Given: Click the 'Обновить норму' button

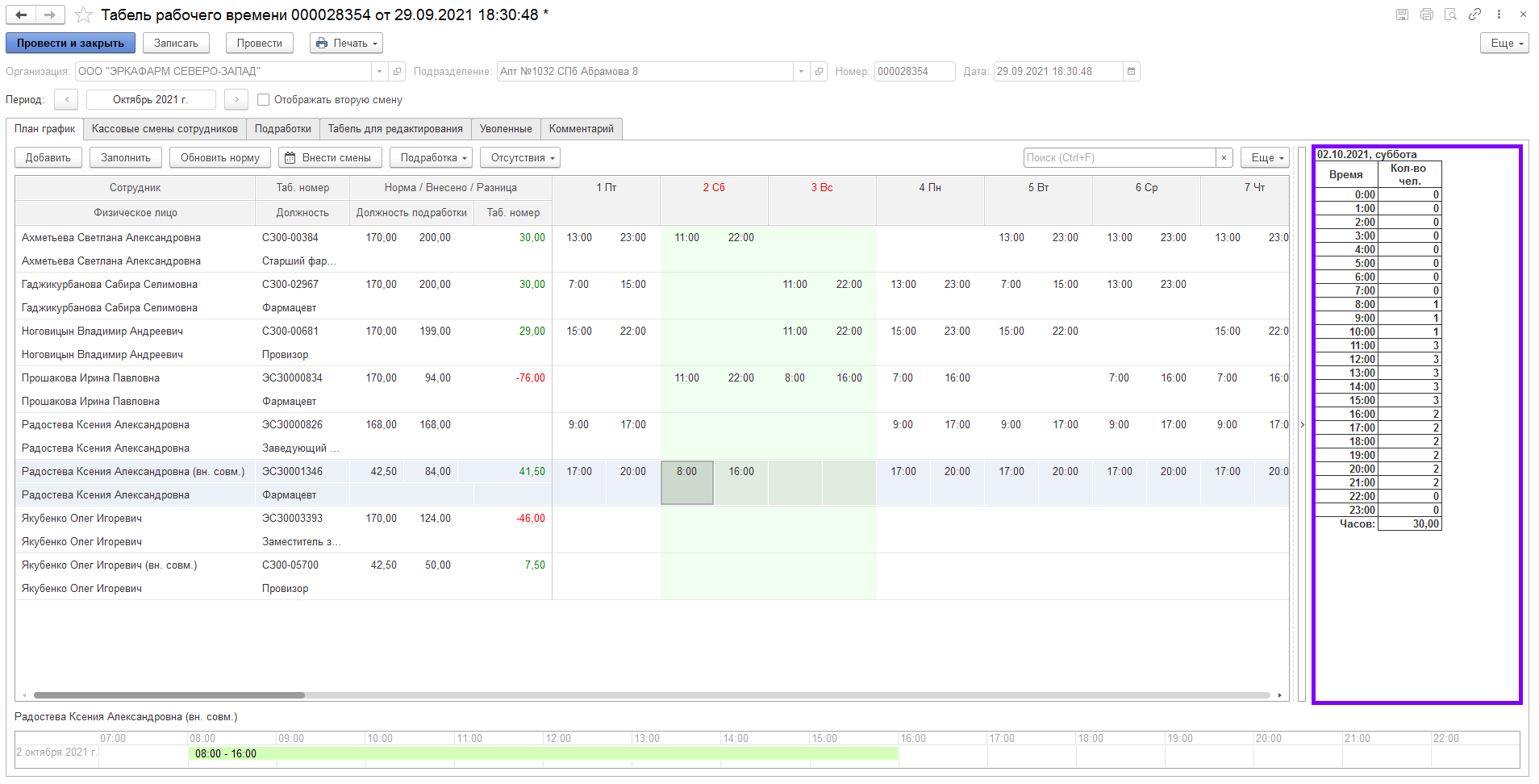Looking at the screenshot, I should 219,158.
